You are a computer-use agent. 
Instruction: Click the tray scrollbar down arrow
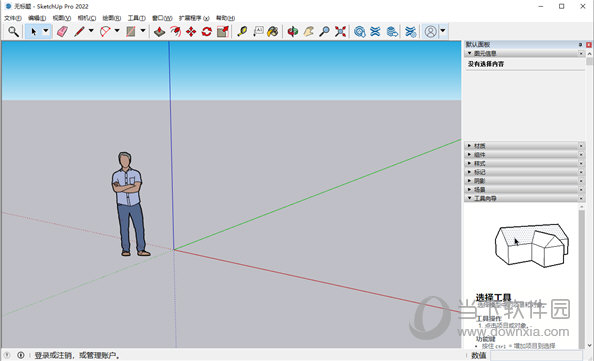click(589, 345)
